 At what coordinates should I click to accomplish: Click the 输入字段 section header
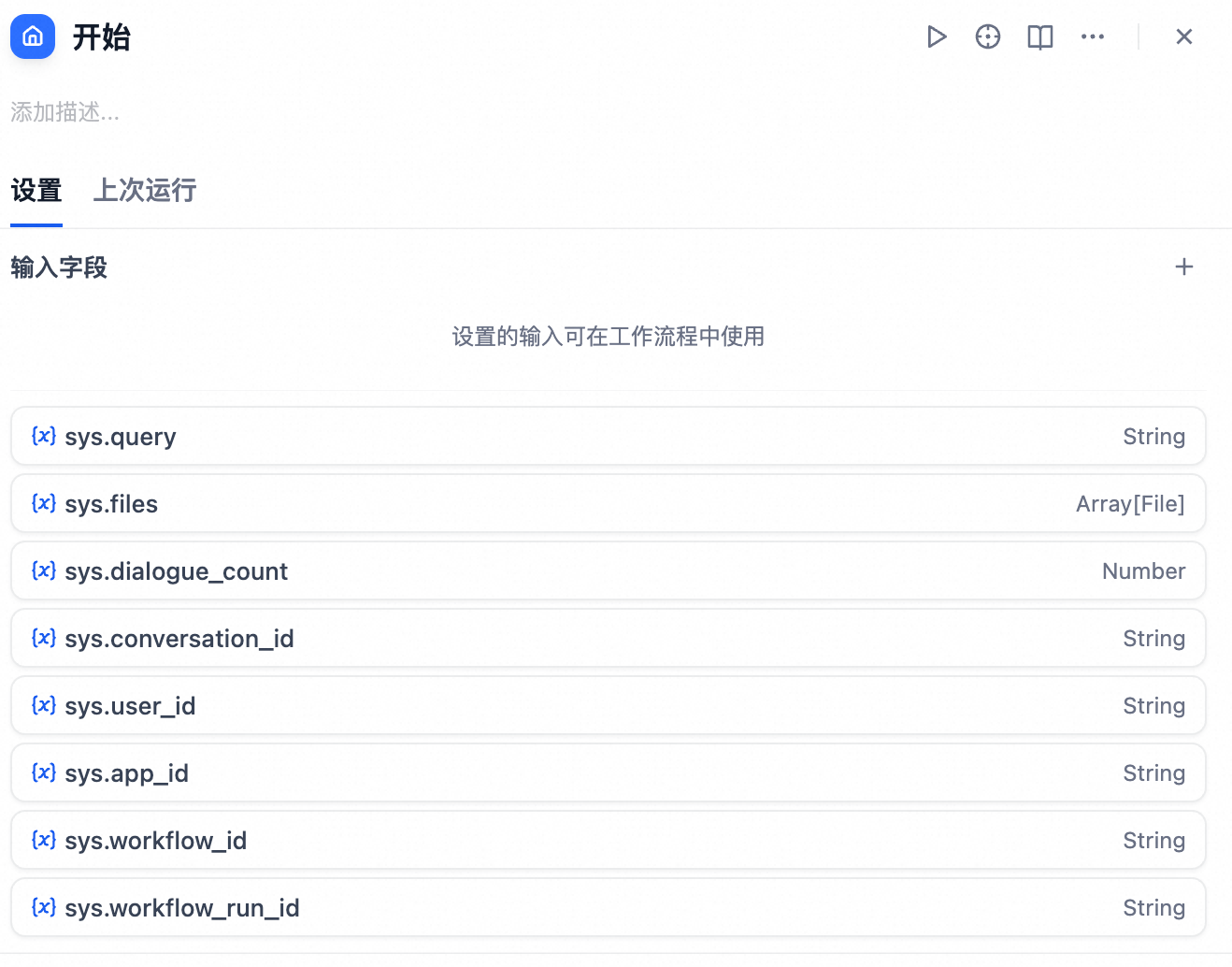tap(59, 267)
